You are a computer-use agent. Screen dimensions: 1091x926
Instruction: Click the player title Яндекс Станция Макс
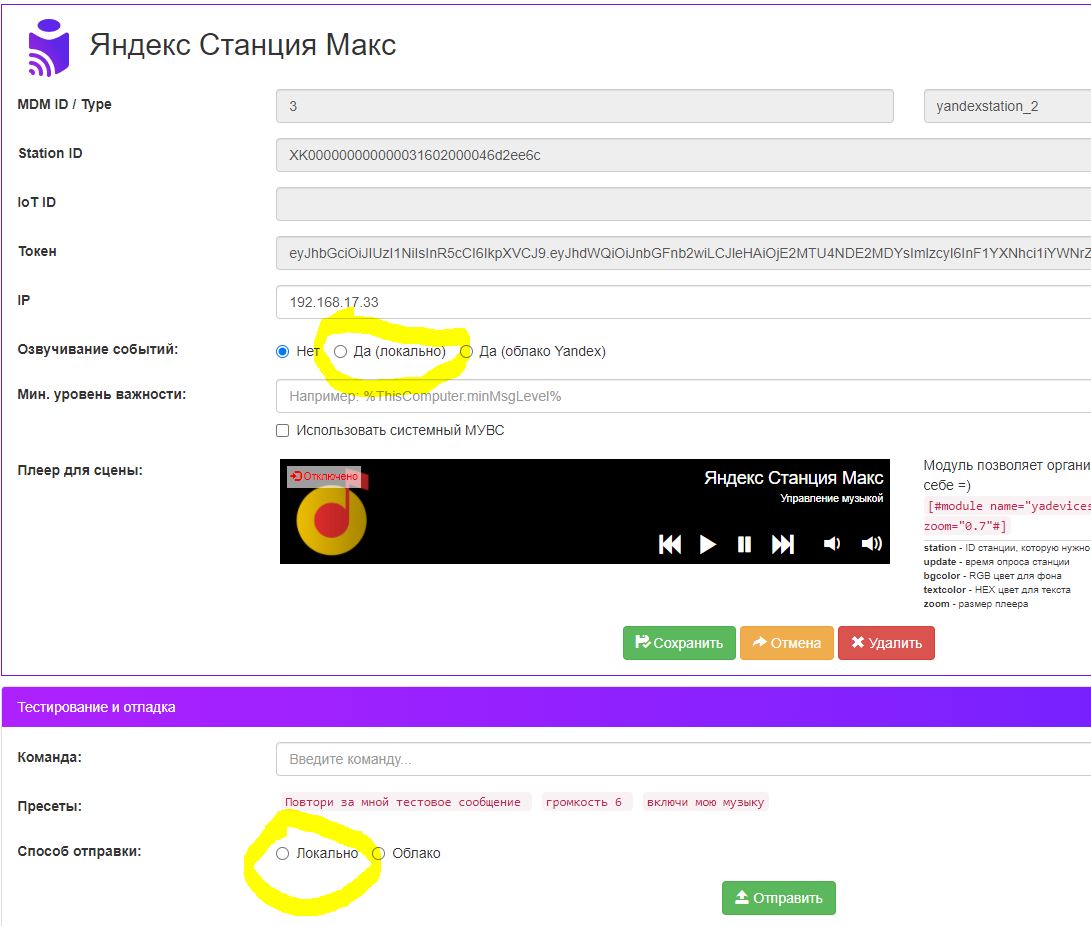tap(794, 478)
